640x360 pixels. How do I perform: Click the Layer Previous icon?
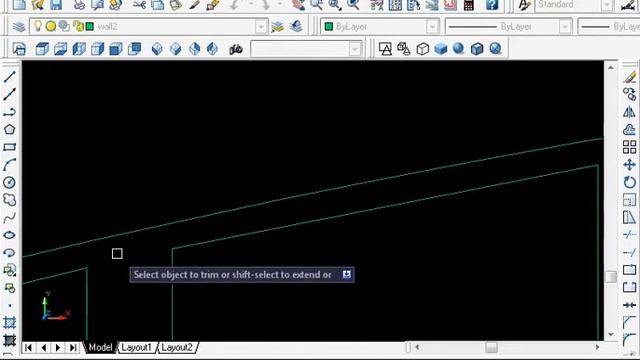click(296, 27)
